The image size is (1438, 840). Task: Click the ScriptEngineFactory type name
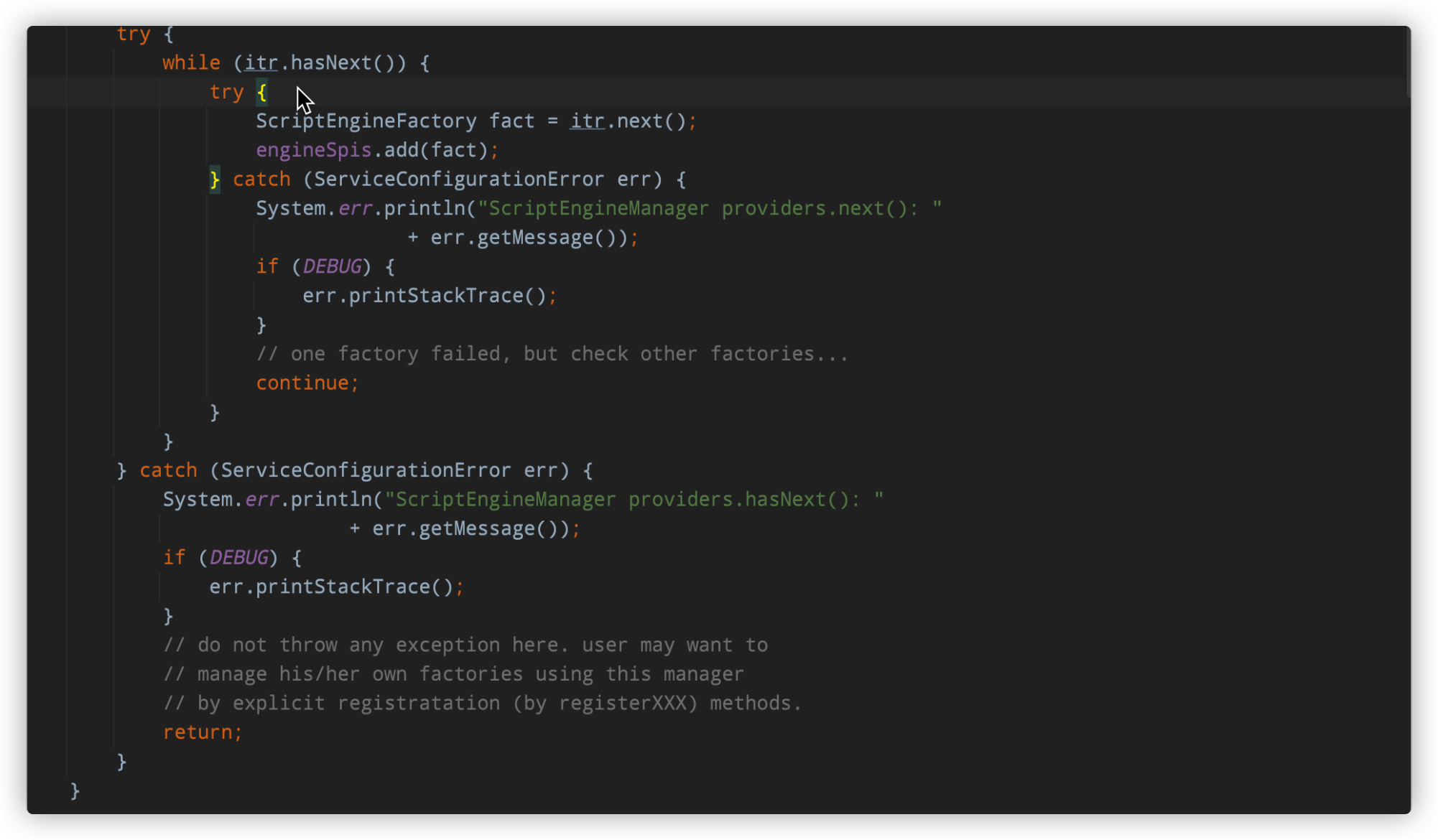click(x=366, y=121)
